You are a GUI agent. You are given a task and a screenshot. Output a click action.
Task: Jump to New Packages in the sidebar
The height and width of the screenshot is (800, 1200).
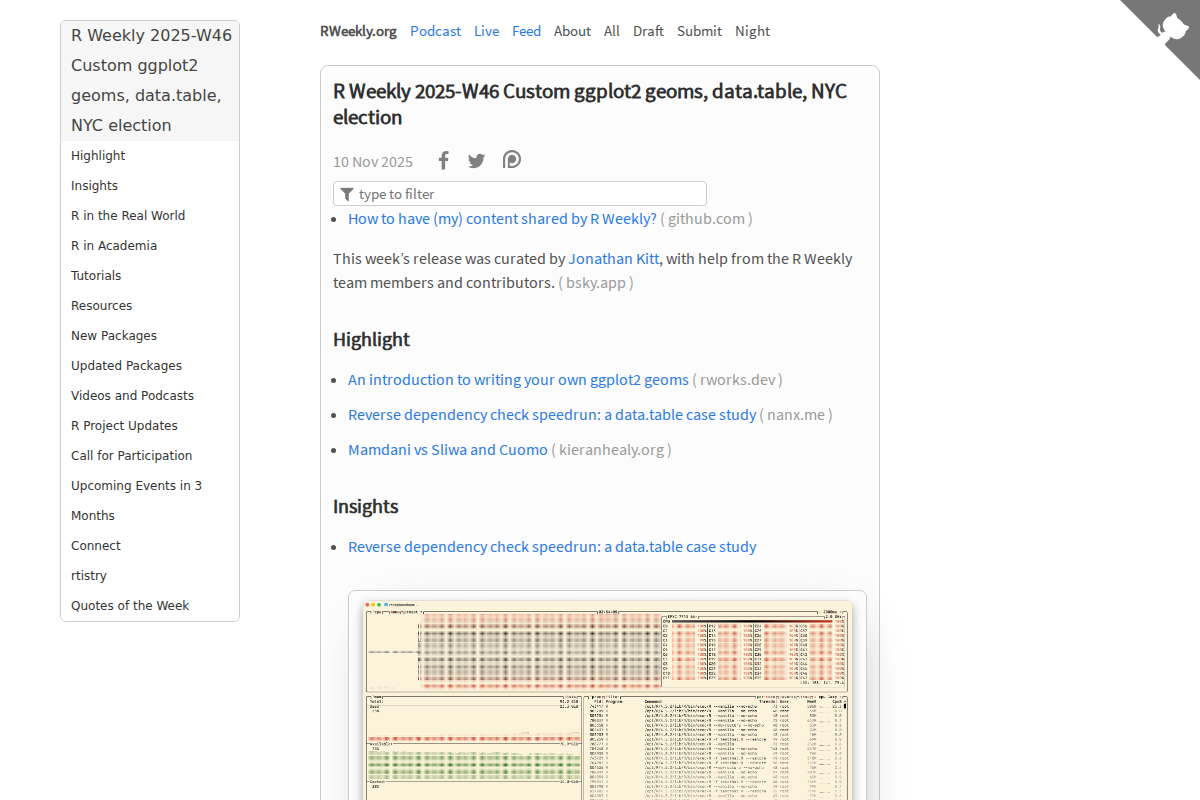point(114,336)
